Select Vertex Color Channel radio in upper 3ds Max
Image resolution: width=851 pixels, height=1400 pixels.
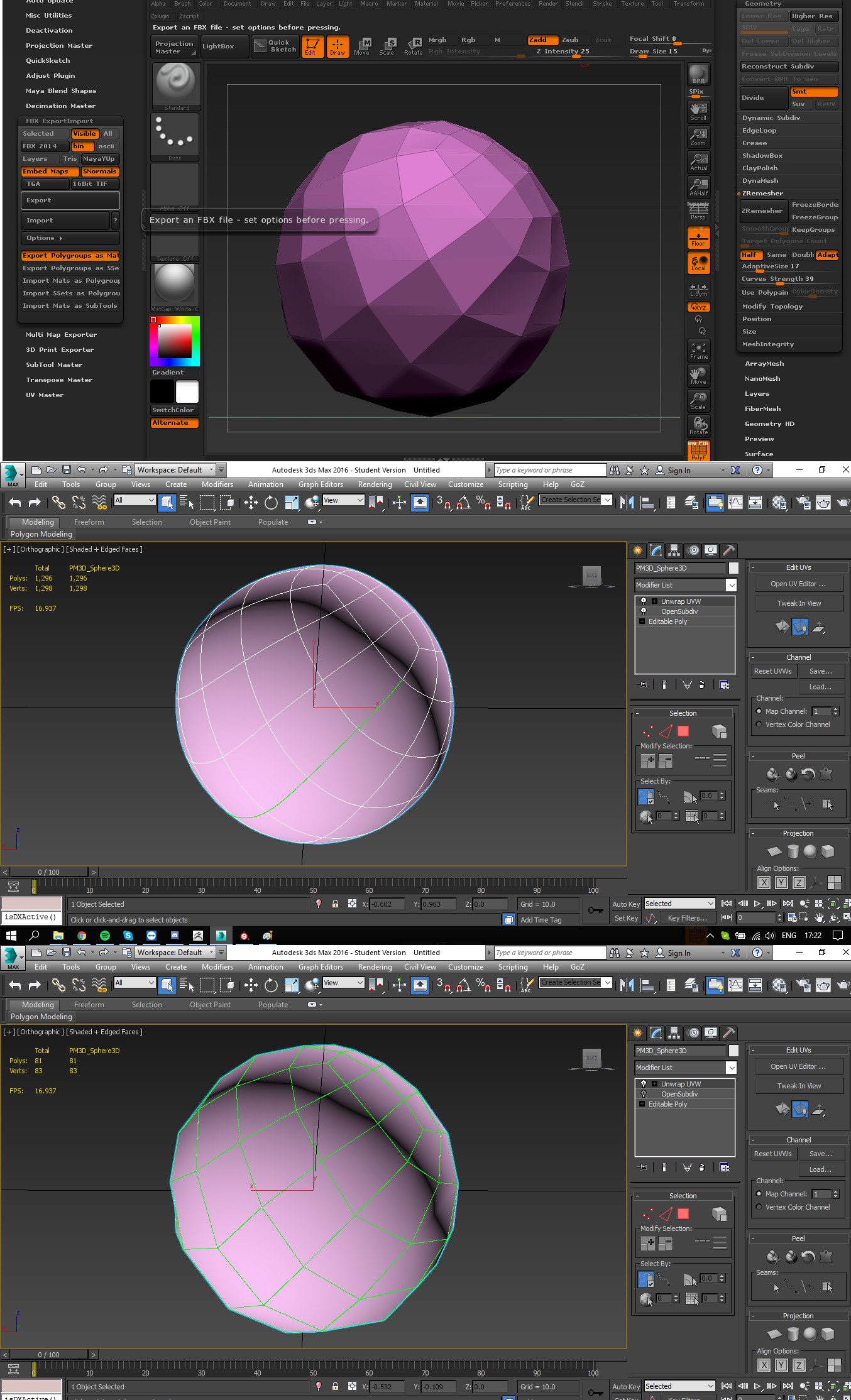(x=759, y=725)
